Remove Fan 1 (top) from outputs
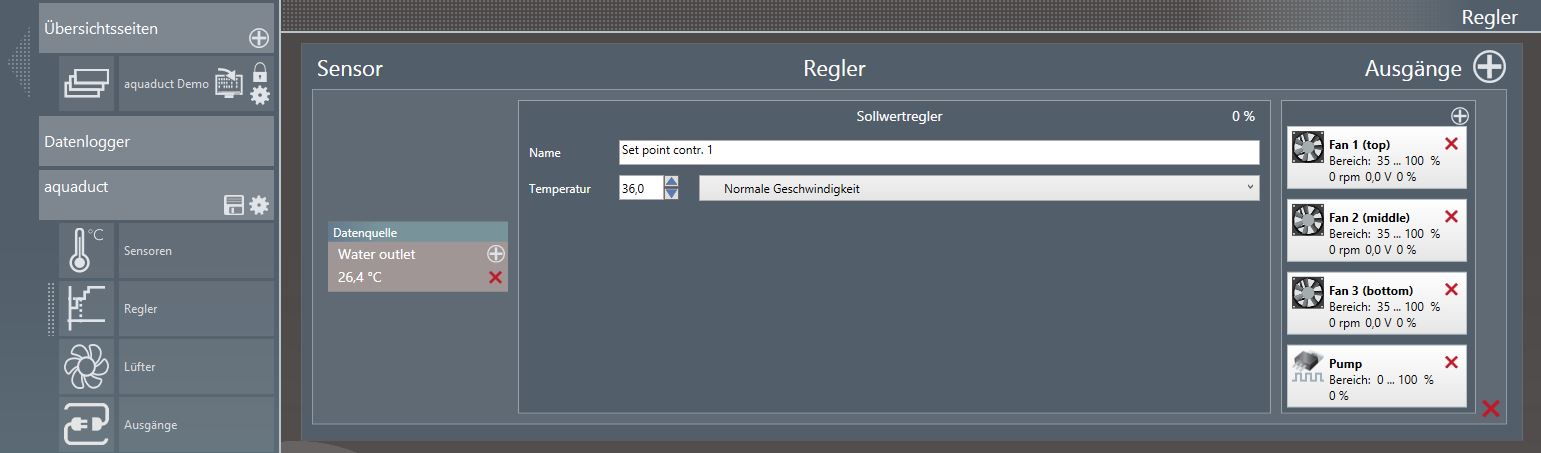This screenshot has height=453, width=1541. coord(1452,144)
